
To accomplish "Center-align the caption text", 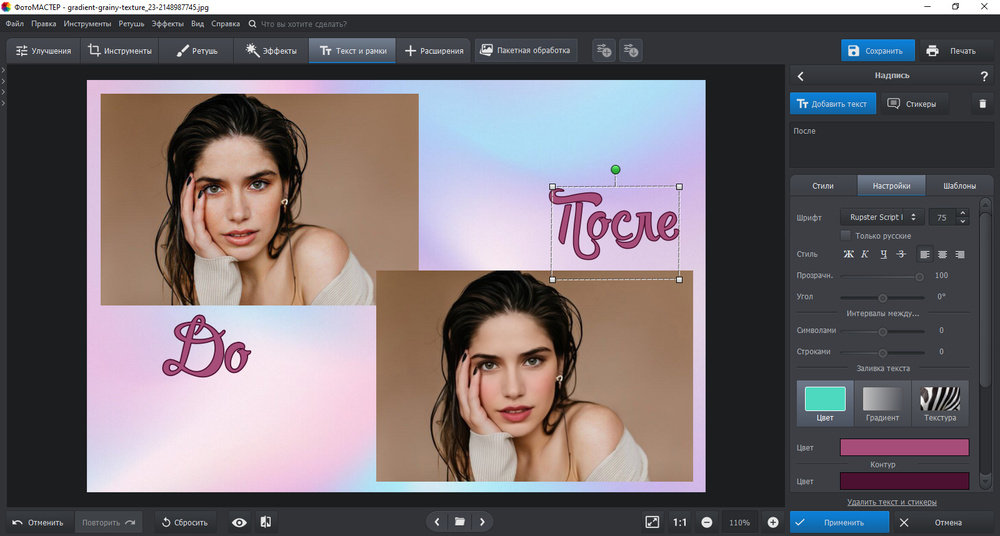I will [942, 254].
